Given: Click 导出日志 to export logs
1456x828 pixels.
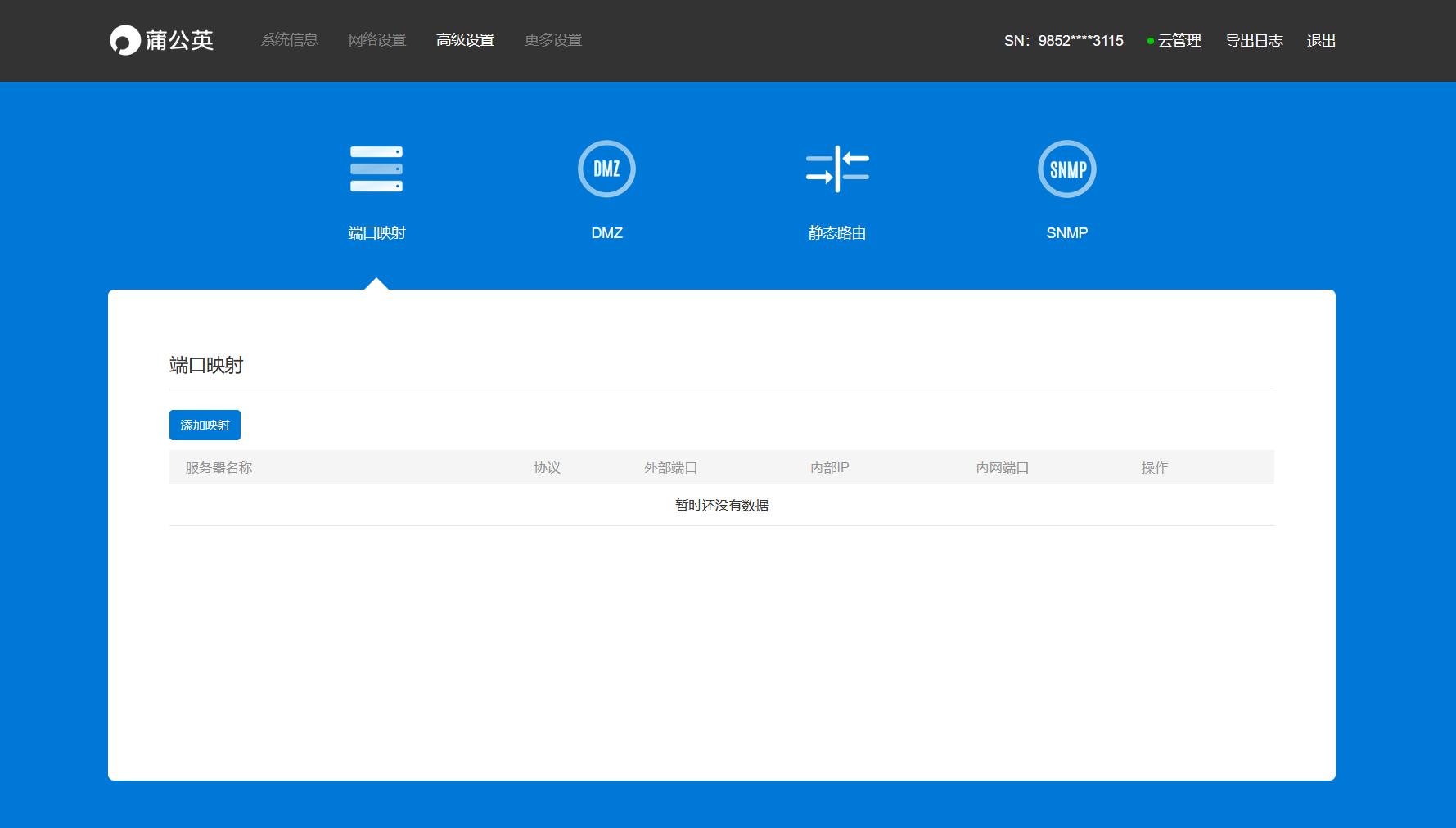Looking at the screenshot, I should coord(1254,41).
